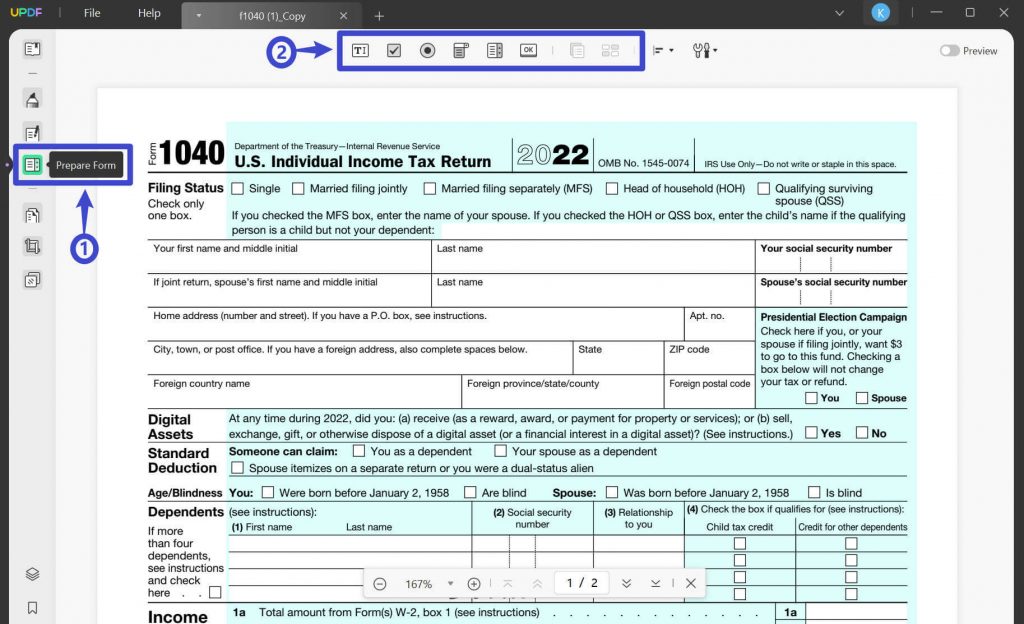Select the Radio Button field tool
The height and width of the screenshot is (624, 1024).
(x=427, y=49)
